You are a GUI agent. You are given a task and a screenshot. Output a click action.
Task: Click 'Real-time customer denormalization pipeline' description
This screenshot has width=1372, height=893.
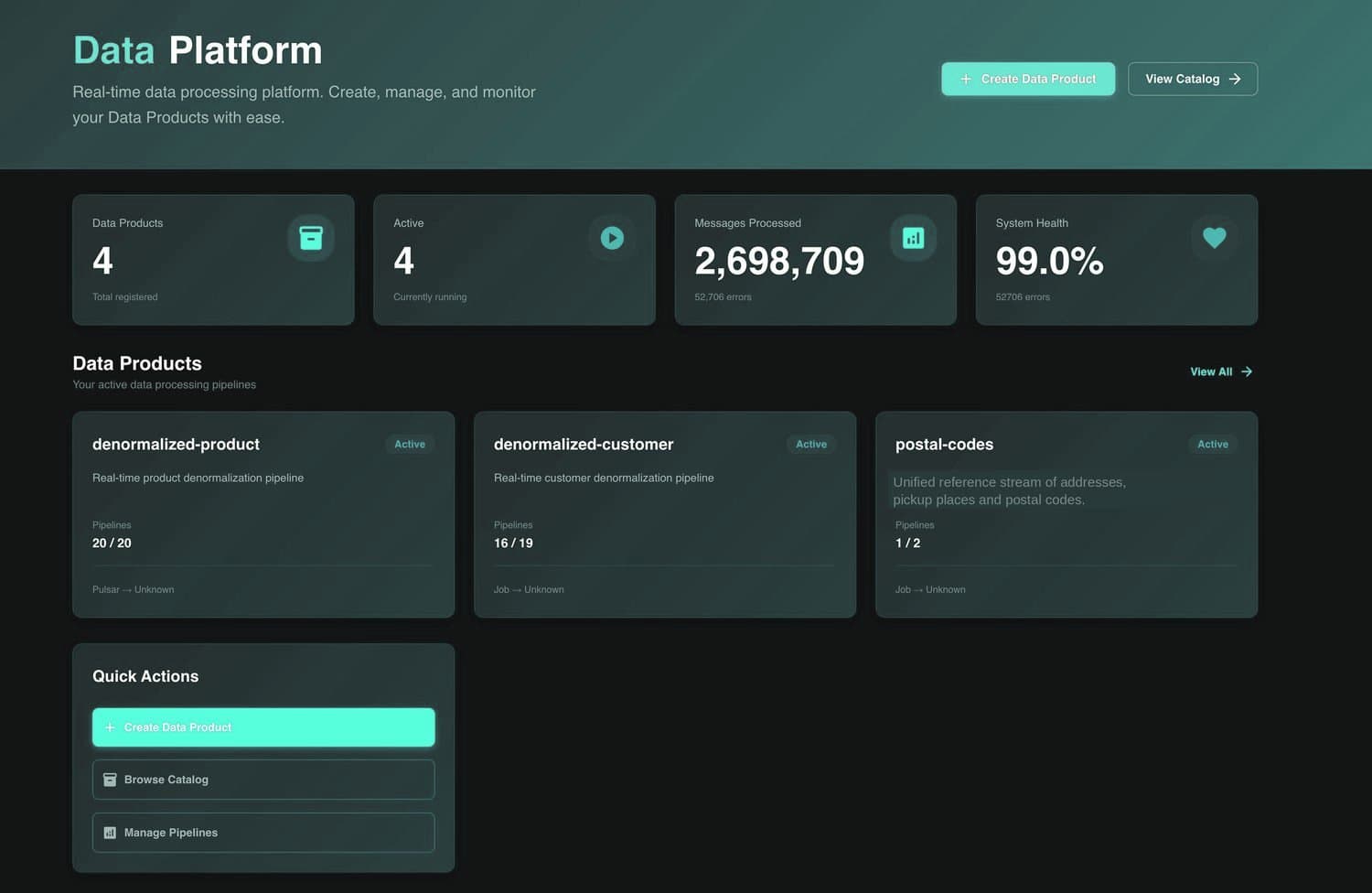click(x=604, y=479)
